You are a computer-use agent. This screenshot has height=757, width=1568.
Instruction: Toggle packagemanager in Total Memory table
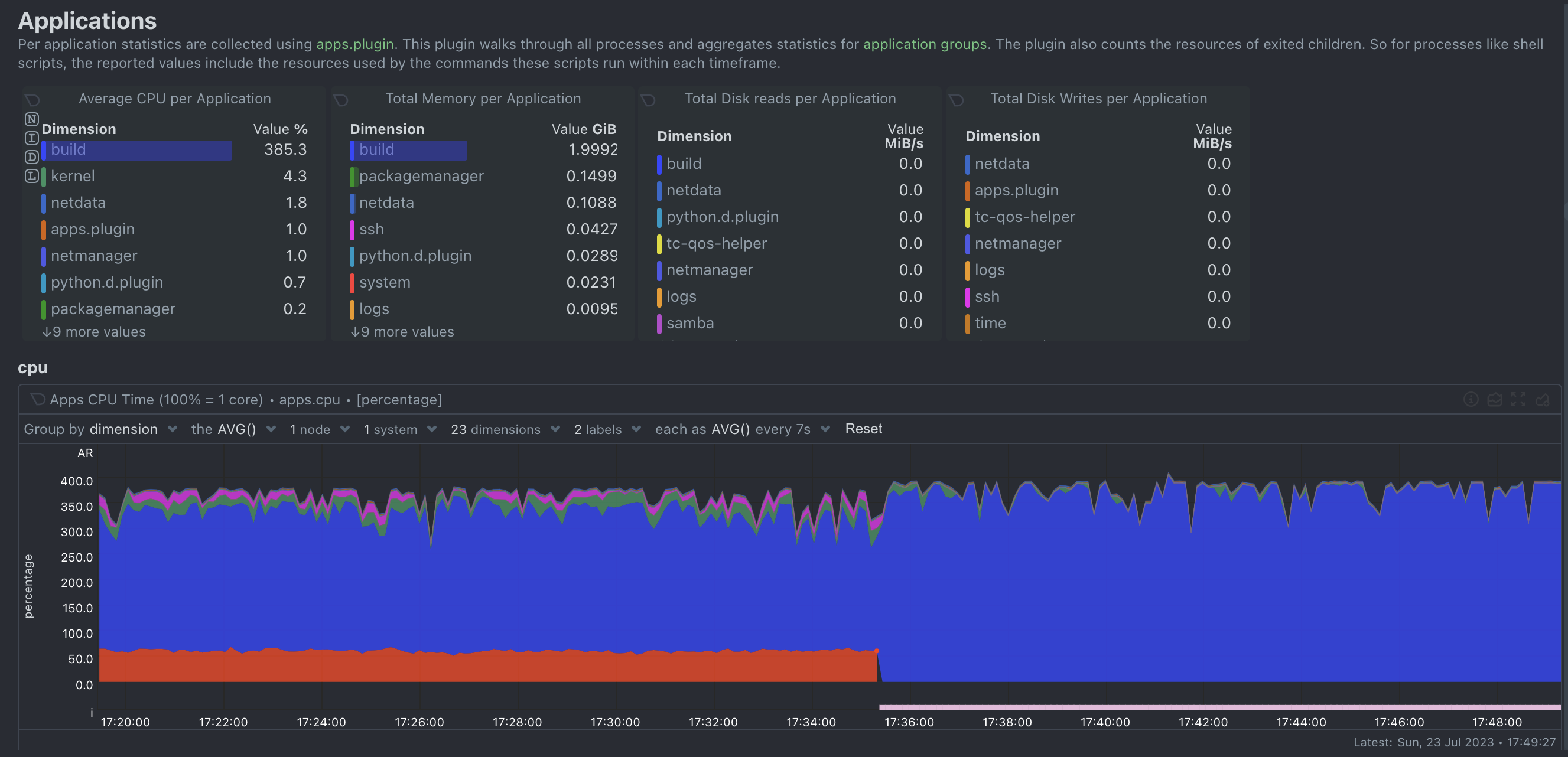coord(421,177)
